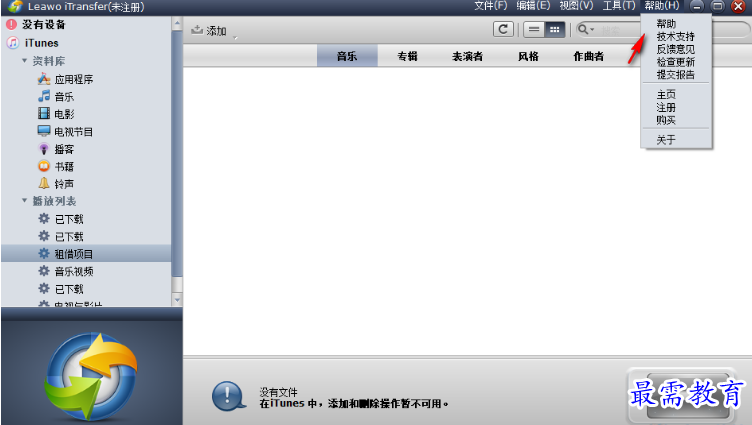Click Leawo iTransfer title bar app icon
The width and height of the screenshot is (752, 425).
(14, 6)
